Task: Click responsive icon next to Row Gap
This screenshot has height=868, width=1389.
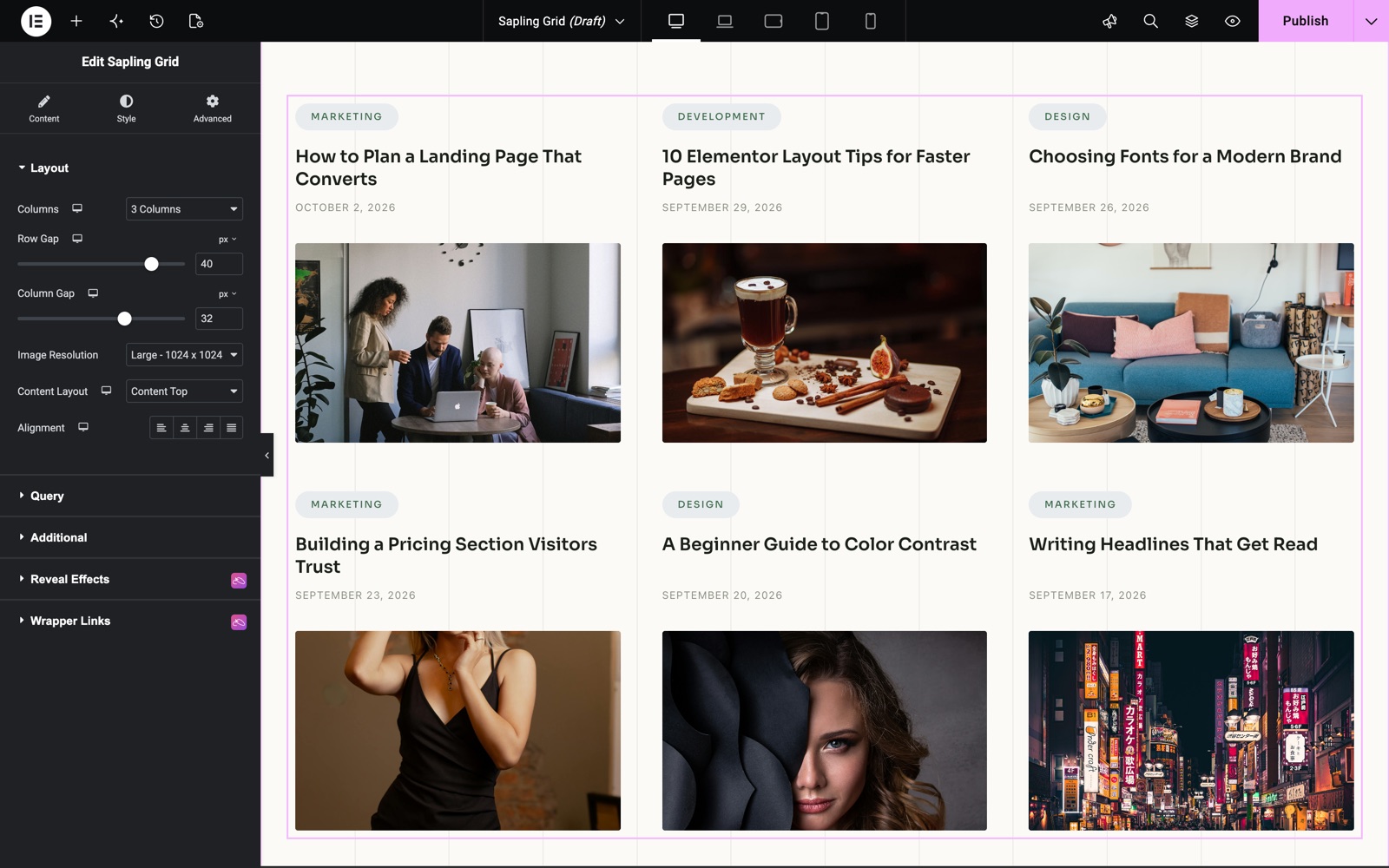Action: [77, 239]
